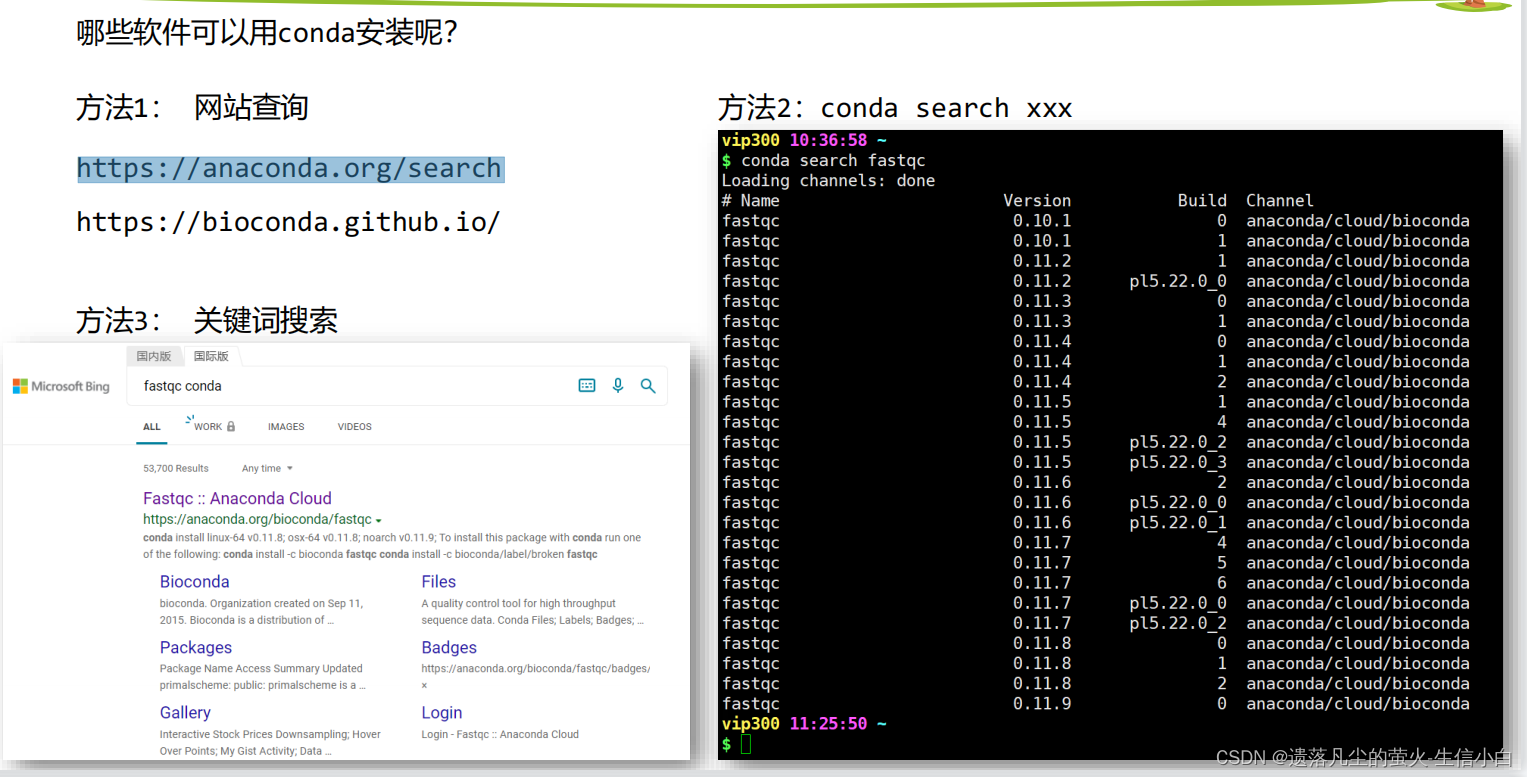1527x777 pixels.
Task: Open the Files sub-link
Action: pyautogui.click(x=438, y=582)
